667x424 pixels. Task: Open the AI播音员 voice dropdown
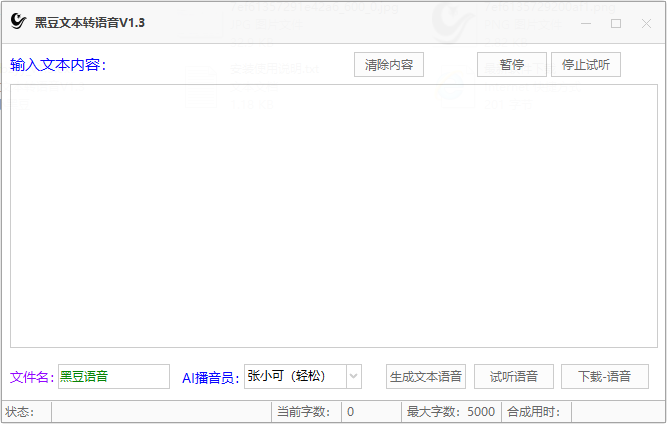click(x=353, y=376)
